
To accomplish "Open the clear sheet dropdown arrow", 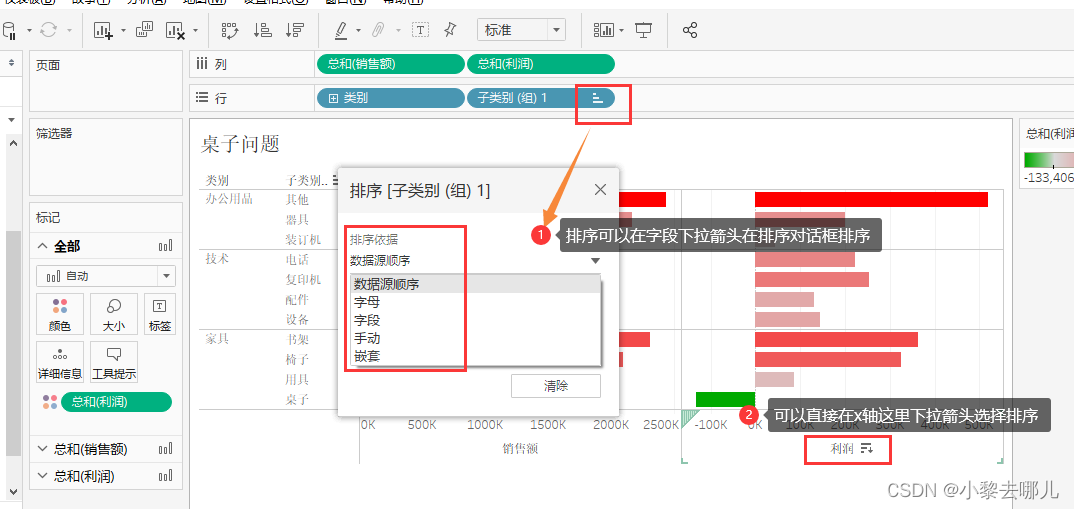I will coord(195,30).
